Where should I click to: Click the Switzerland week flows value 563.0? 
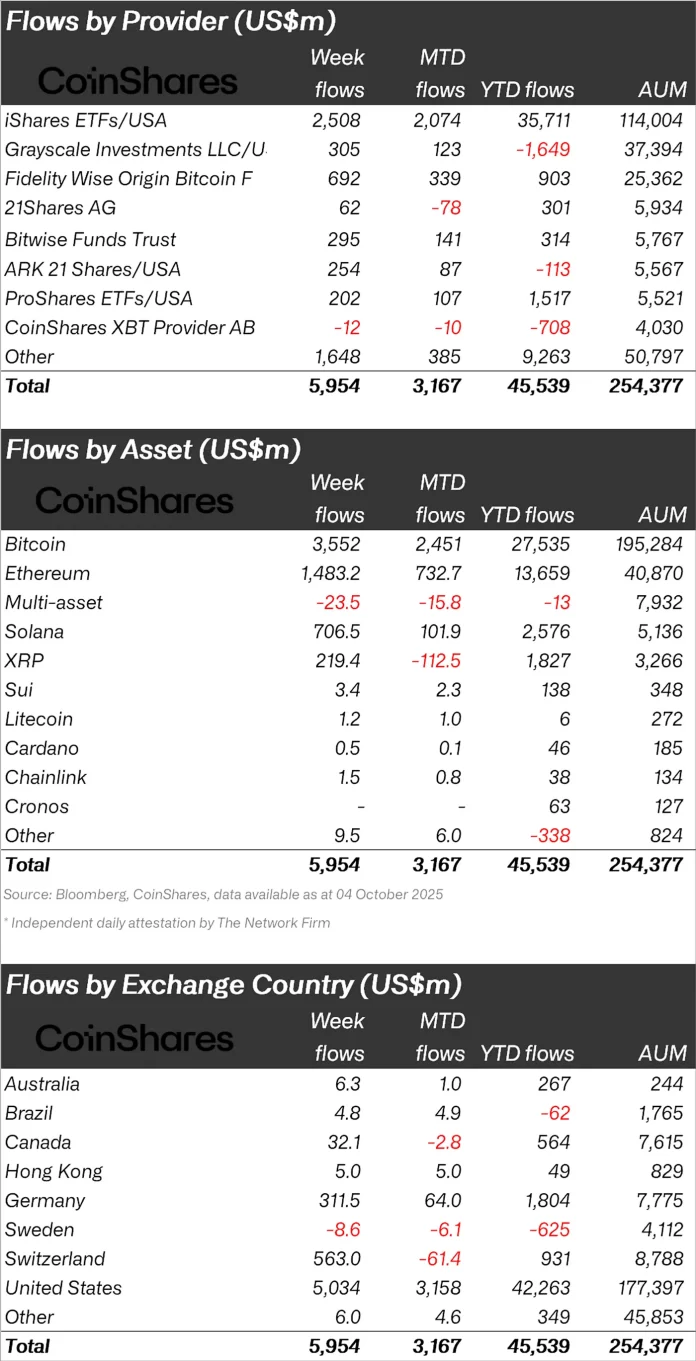[x=336, y=1259]
